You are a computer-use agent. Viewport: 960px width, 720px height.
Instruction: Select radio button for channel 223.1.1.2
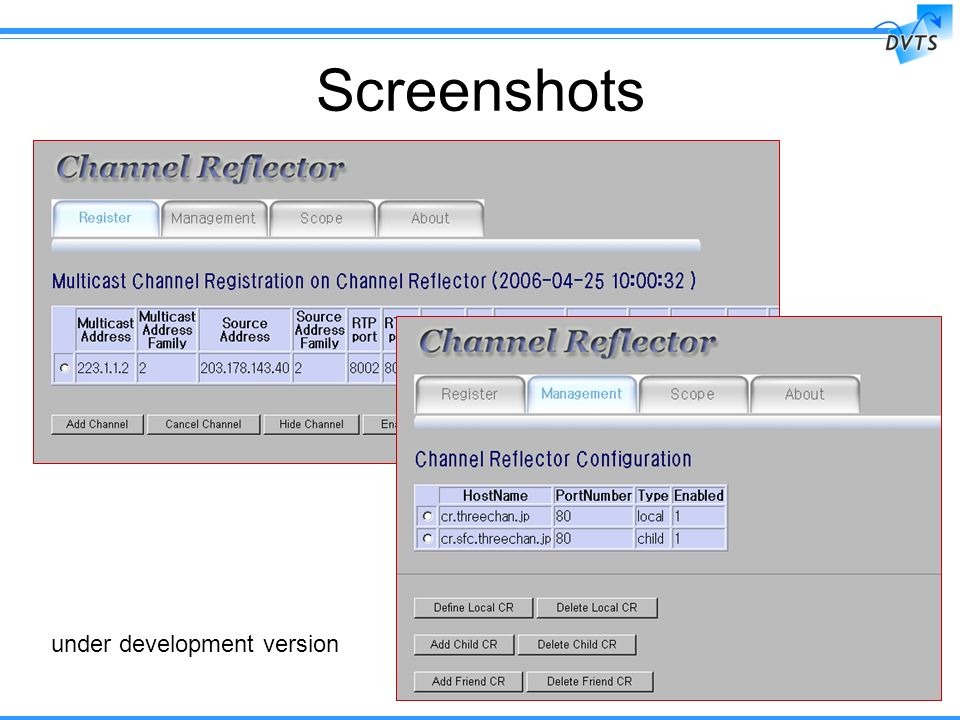coord(64,368)
